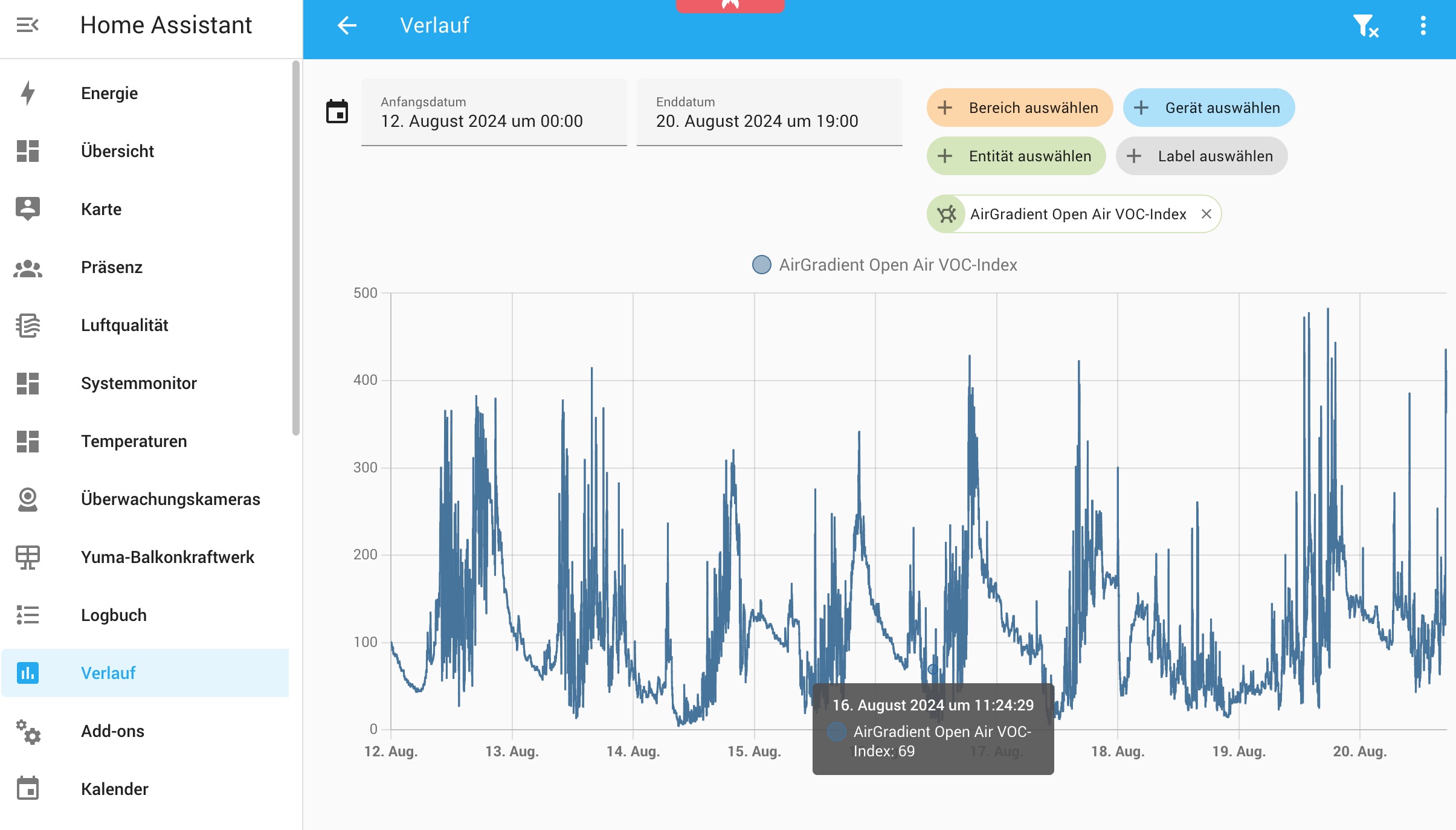Image resolution: width=1456 pixels, height=830 pixels.
Task: Click the red fire alert badge at top
Action: tap(730, 5)
